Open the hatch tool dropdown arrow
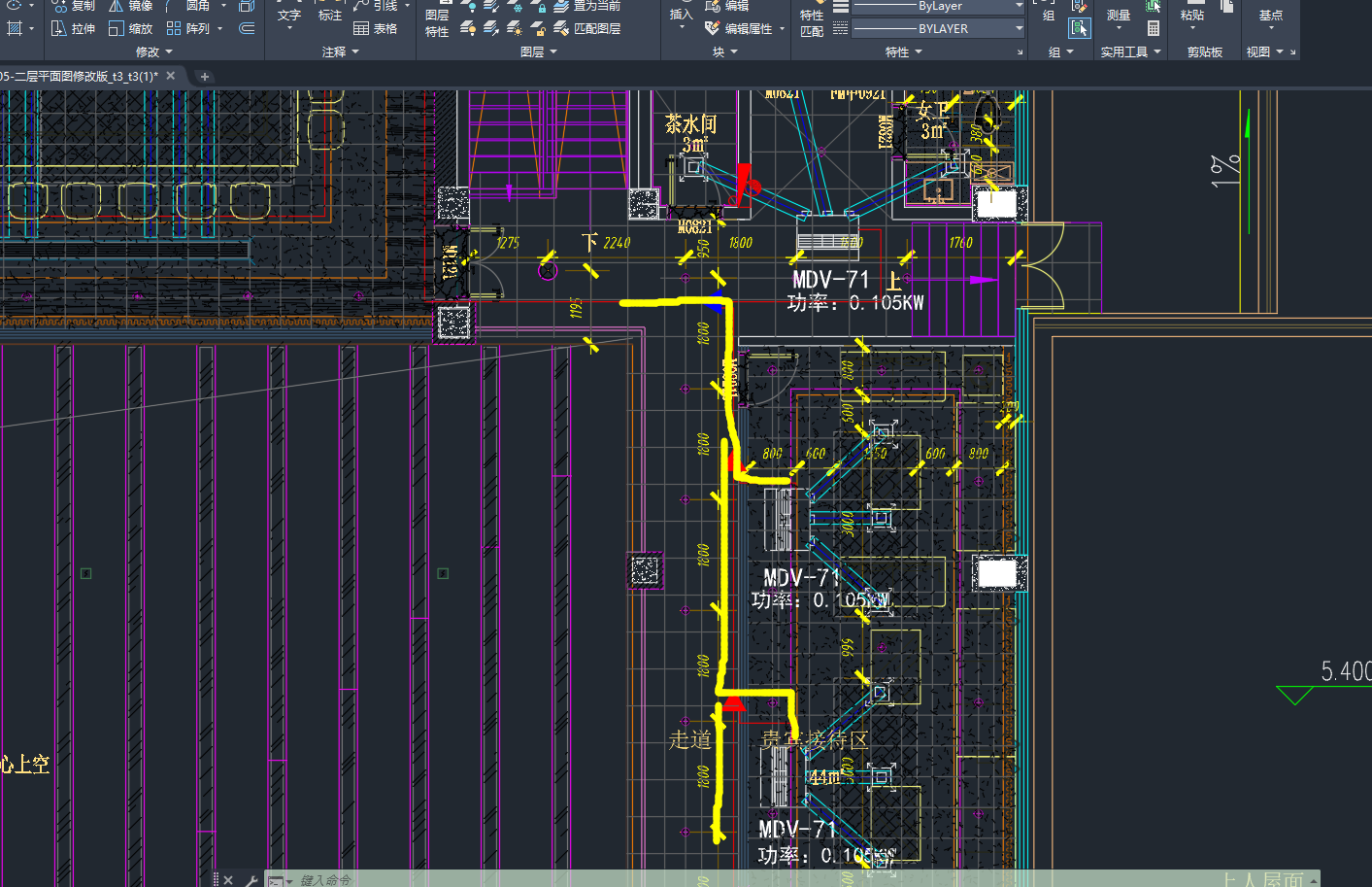The width and height of the screenshot is (1372, 887). click(x=32, y=28)
